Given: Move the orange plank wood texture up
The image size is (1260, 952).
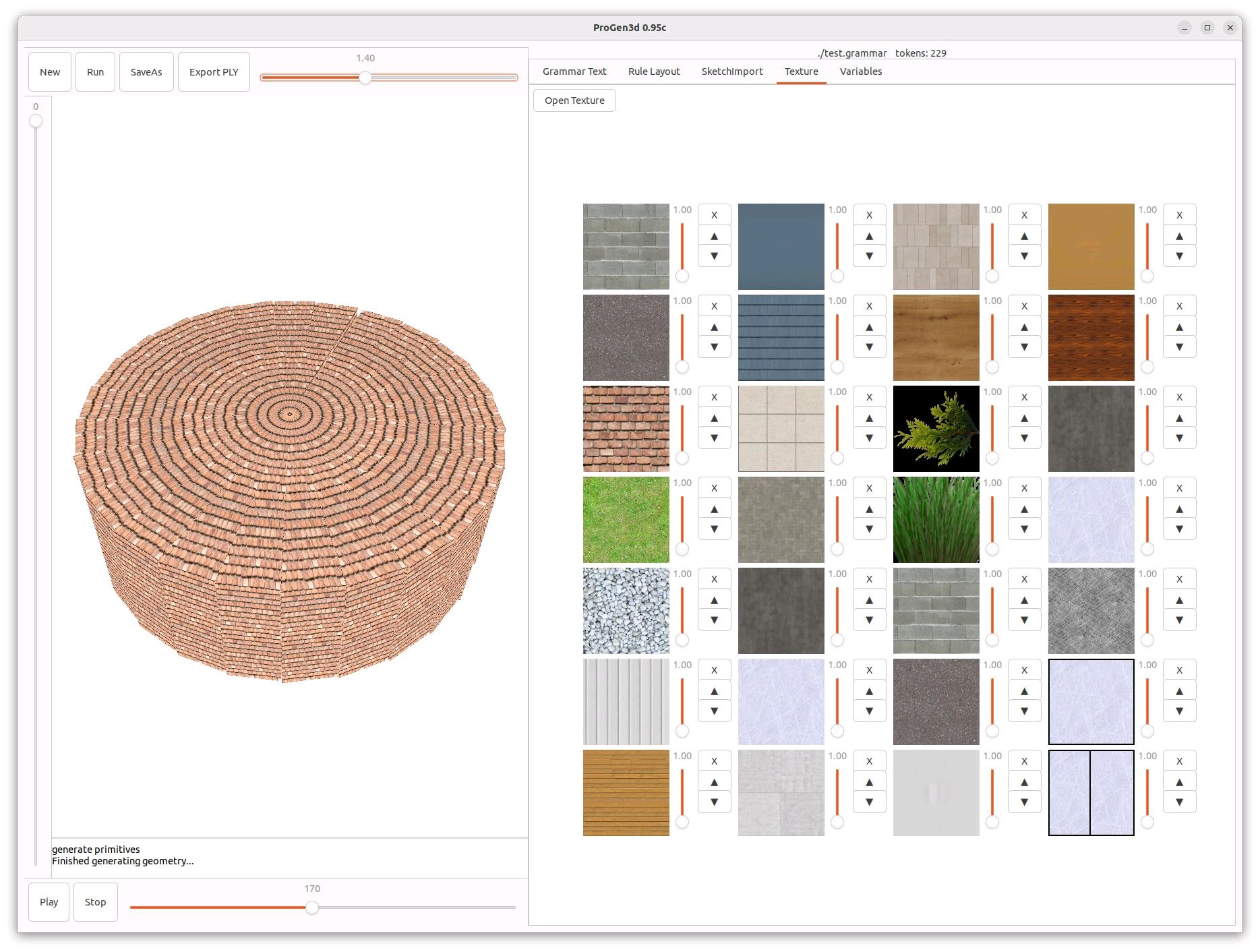Looking at the screenshot, I should point(714,782).
